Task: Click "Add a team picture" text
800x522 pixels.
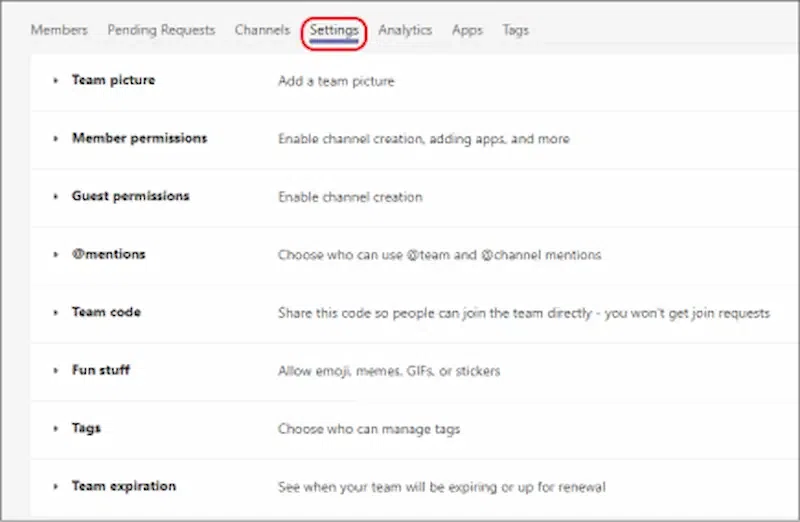Action: click(336, 81)
